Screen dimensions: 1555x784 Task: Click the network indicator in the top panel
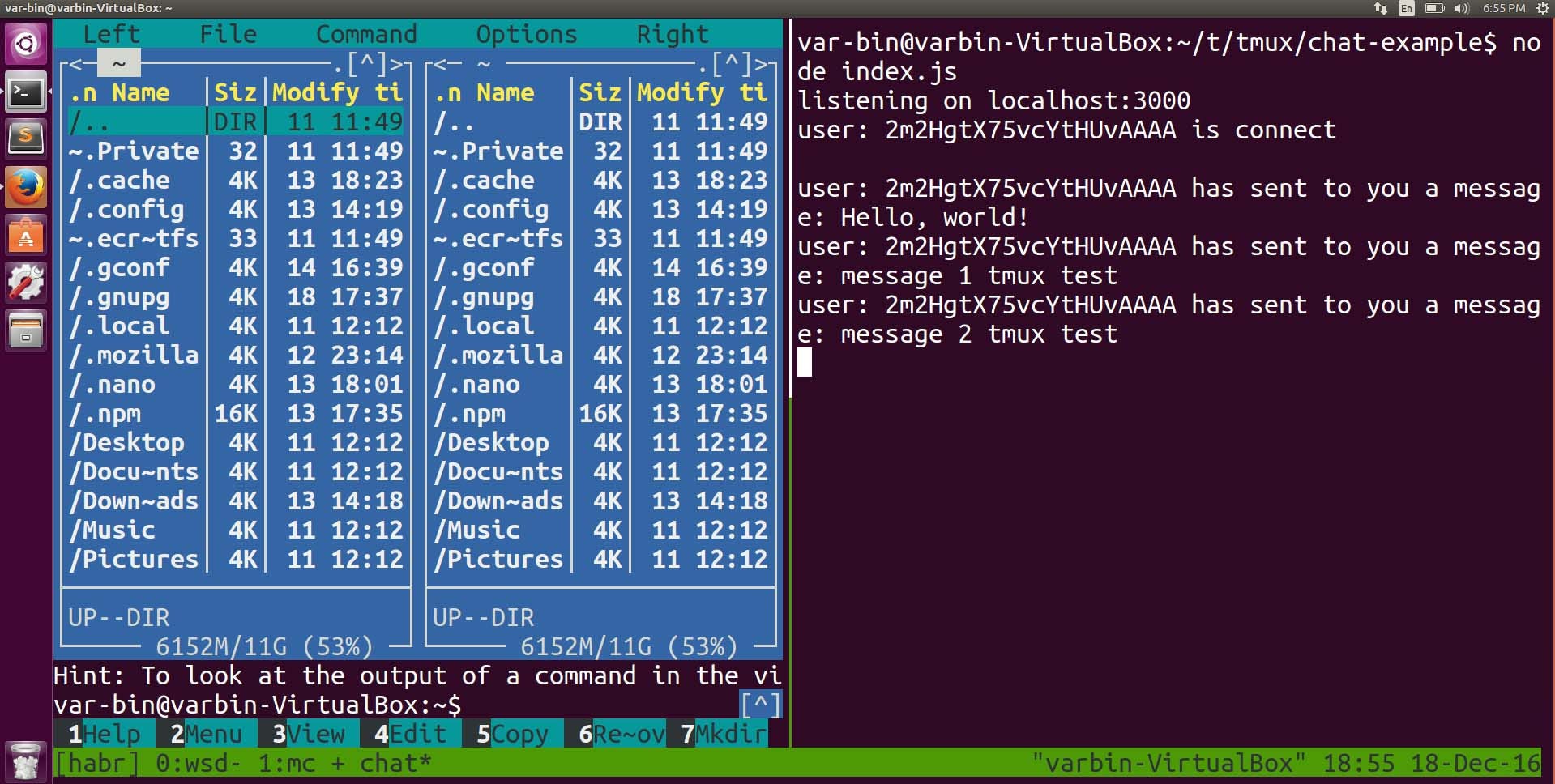point(1381,8)
